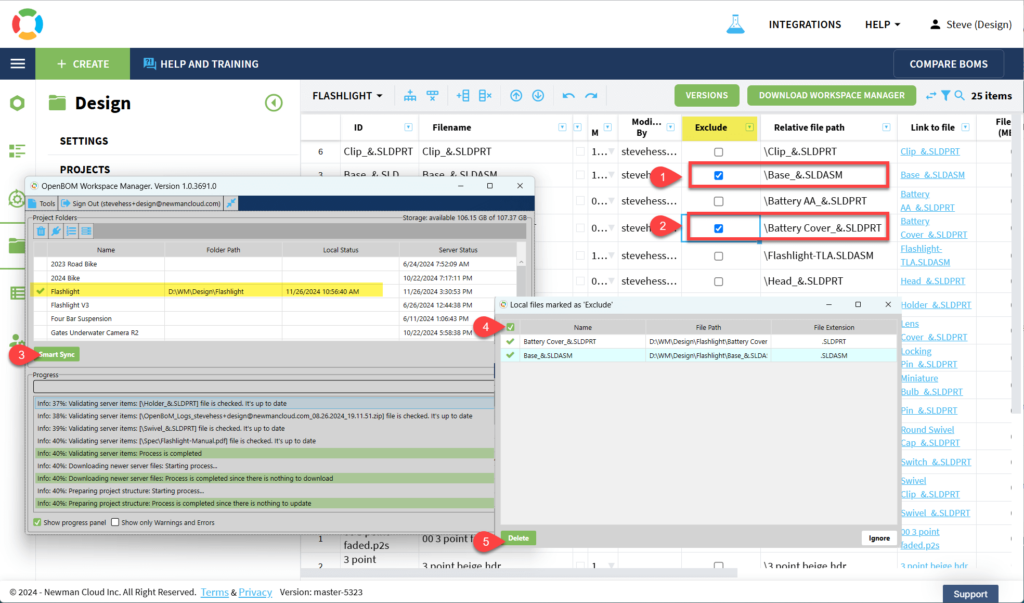Viewport: 1024px width, 603px height.
Task: Open the M column filter dropdown
Action: 607,127
